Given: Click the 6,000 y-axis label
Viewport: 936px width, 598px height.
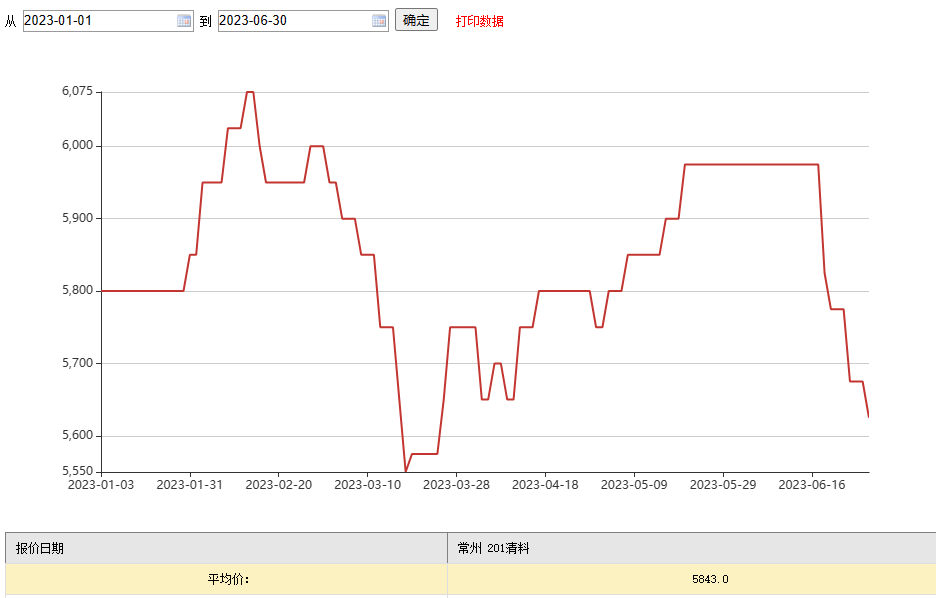Looking at the screenshot, I should tap(78, 146).
